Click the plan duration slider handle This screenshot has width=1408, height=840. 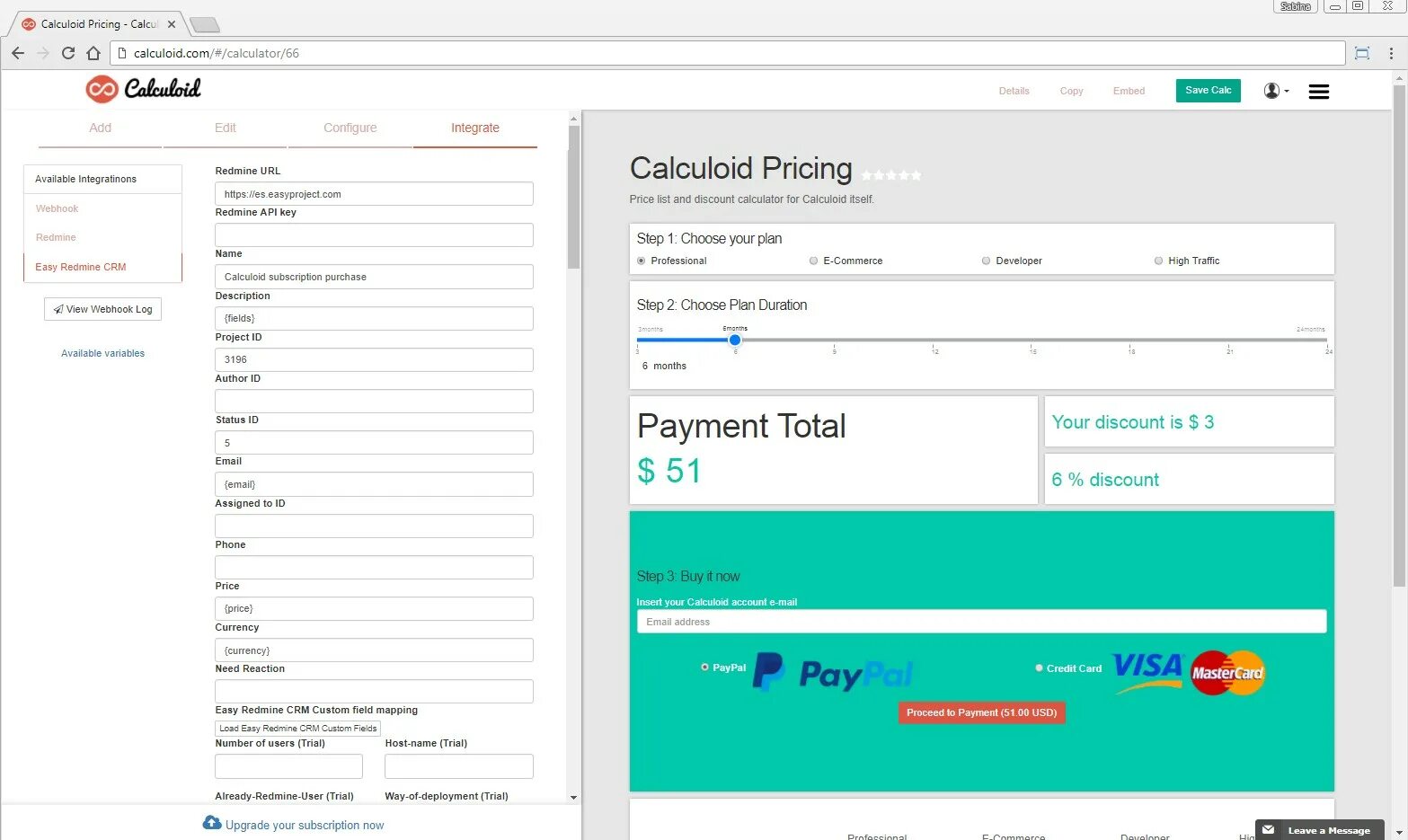[x=735, y=340]
